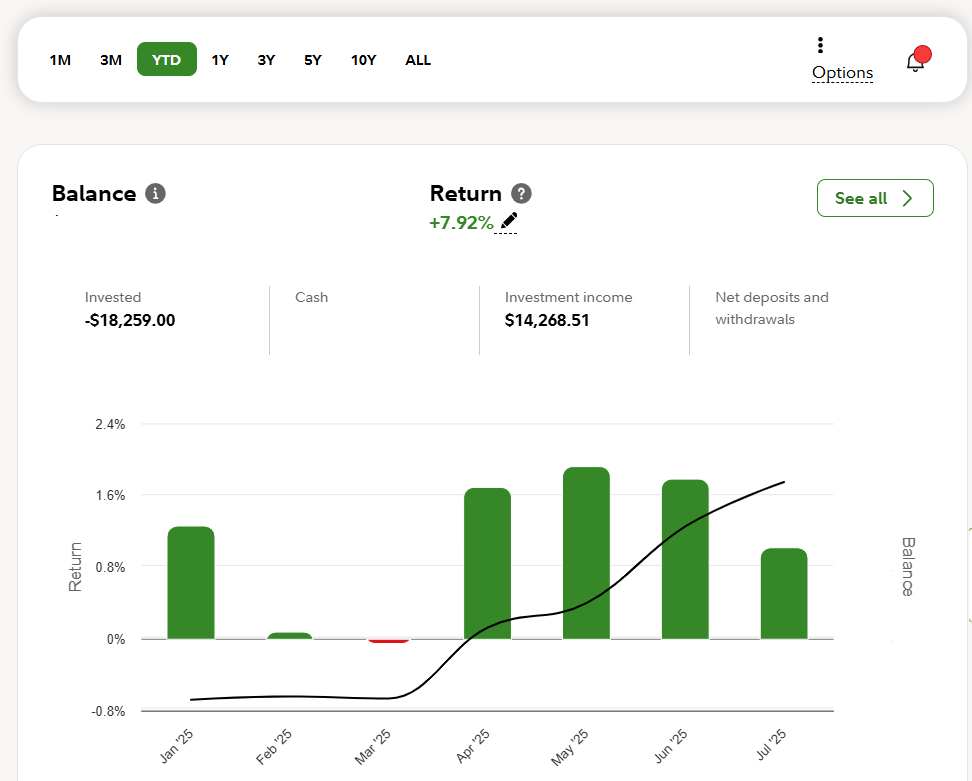Screen dimensions: 972x781
Task: Click the See all button
Action: tap(874, 198)
